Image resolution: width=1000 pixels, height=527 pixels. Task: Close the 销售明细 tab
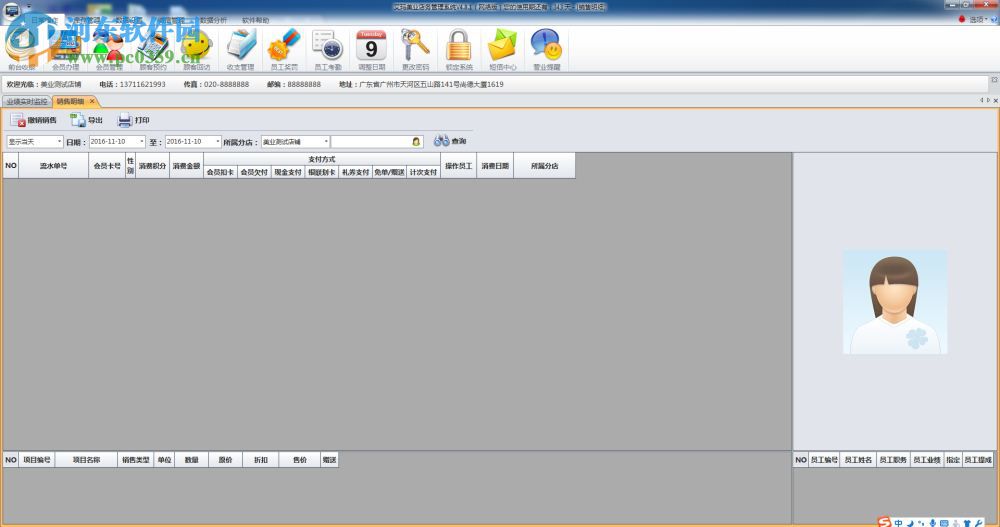(x=92, y=101)
